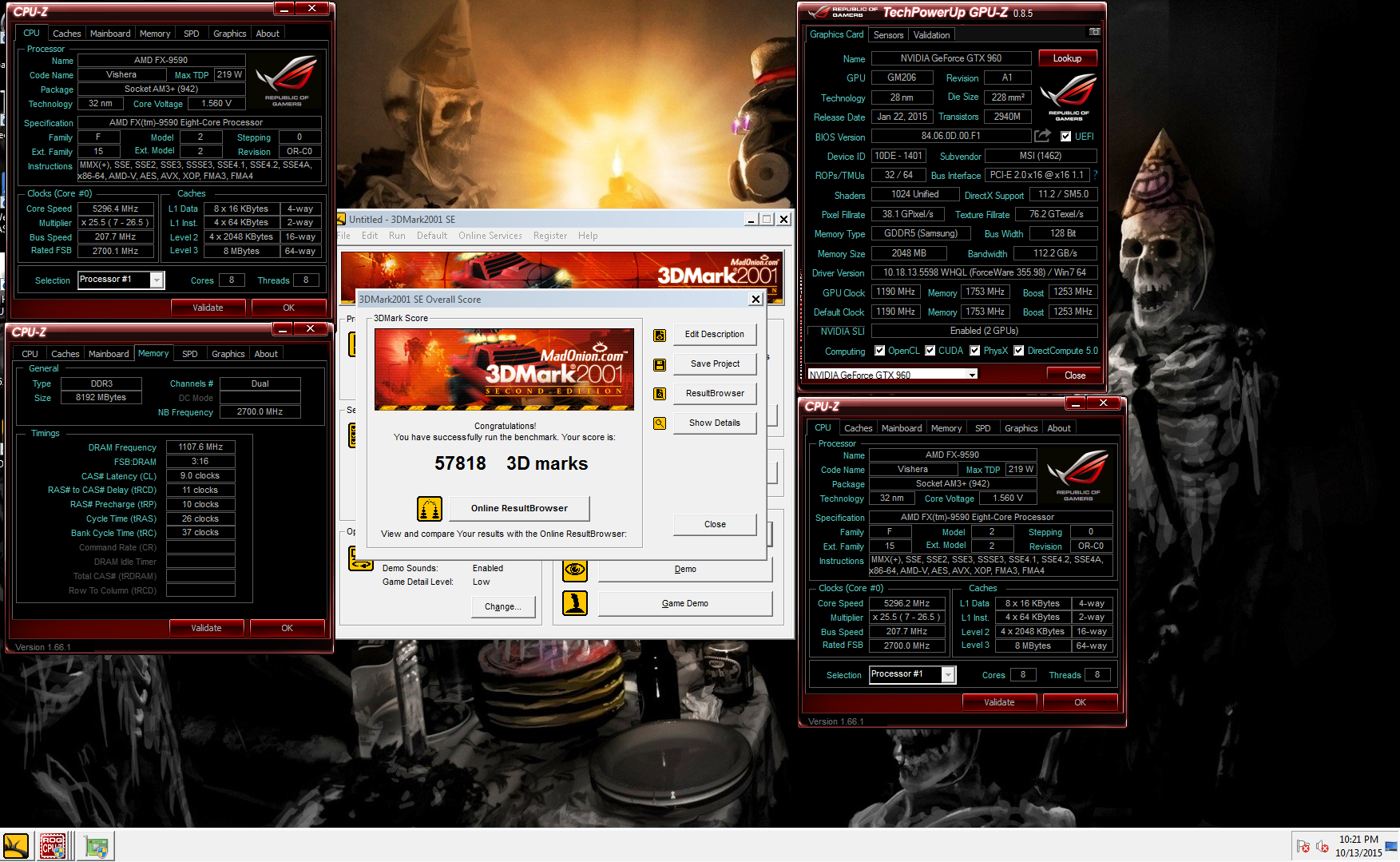Open the Help menu in 3DMark2001
The image size is (1400, 862).
tap(588, 236)
